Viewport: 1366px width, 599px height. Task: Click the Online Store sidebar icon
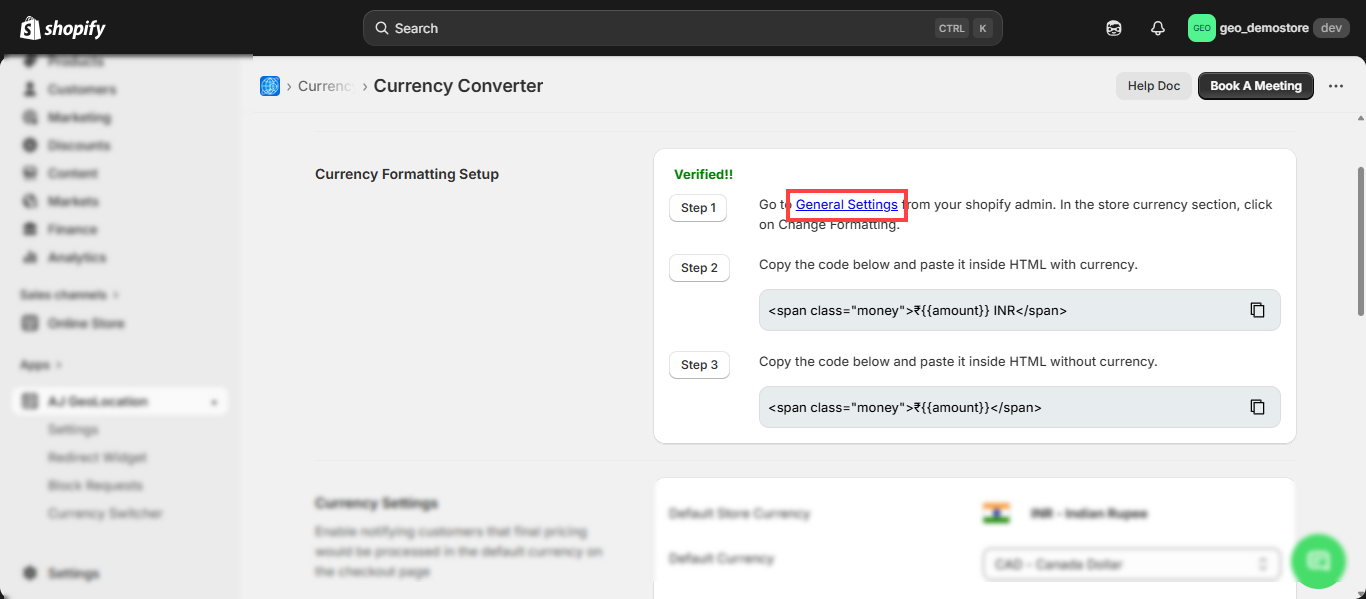pos(29,324)
